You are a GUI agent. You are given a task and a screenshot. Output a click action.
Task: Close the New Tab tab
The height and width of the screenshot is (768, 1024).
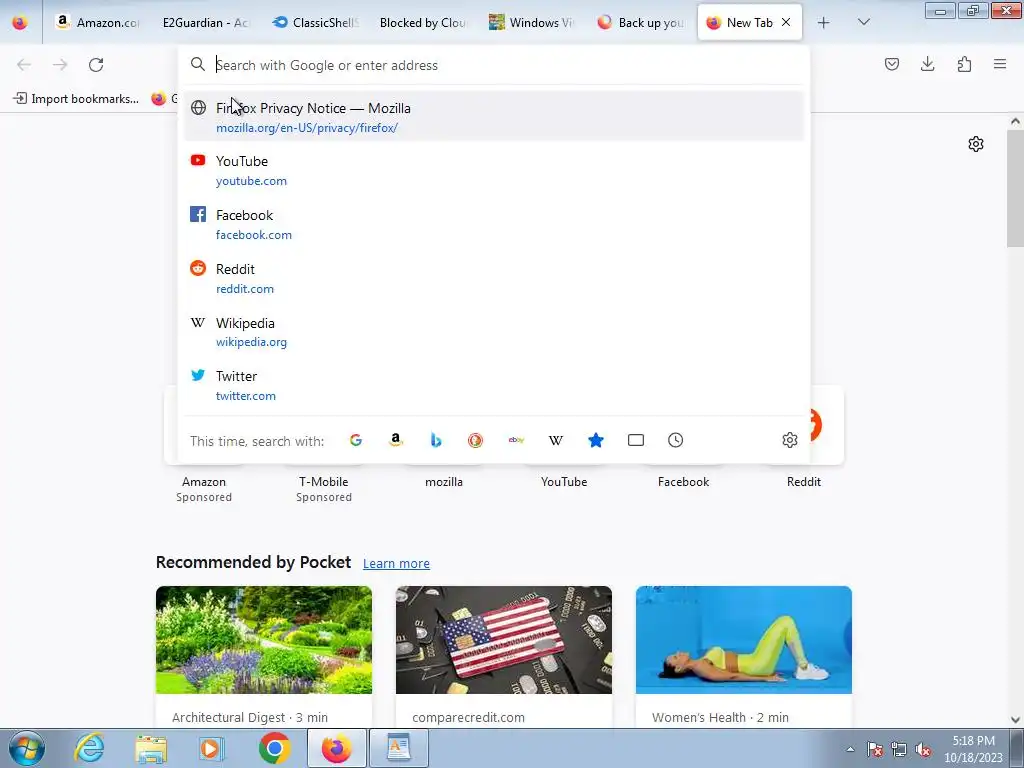click(x=786, y=22)
